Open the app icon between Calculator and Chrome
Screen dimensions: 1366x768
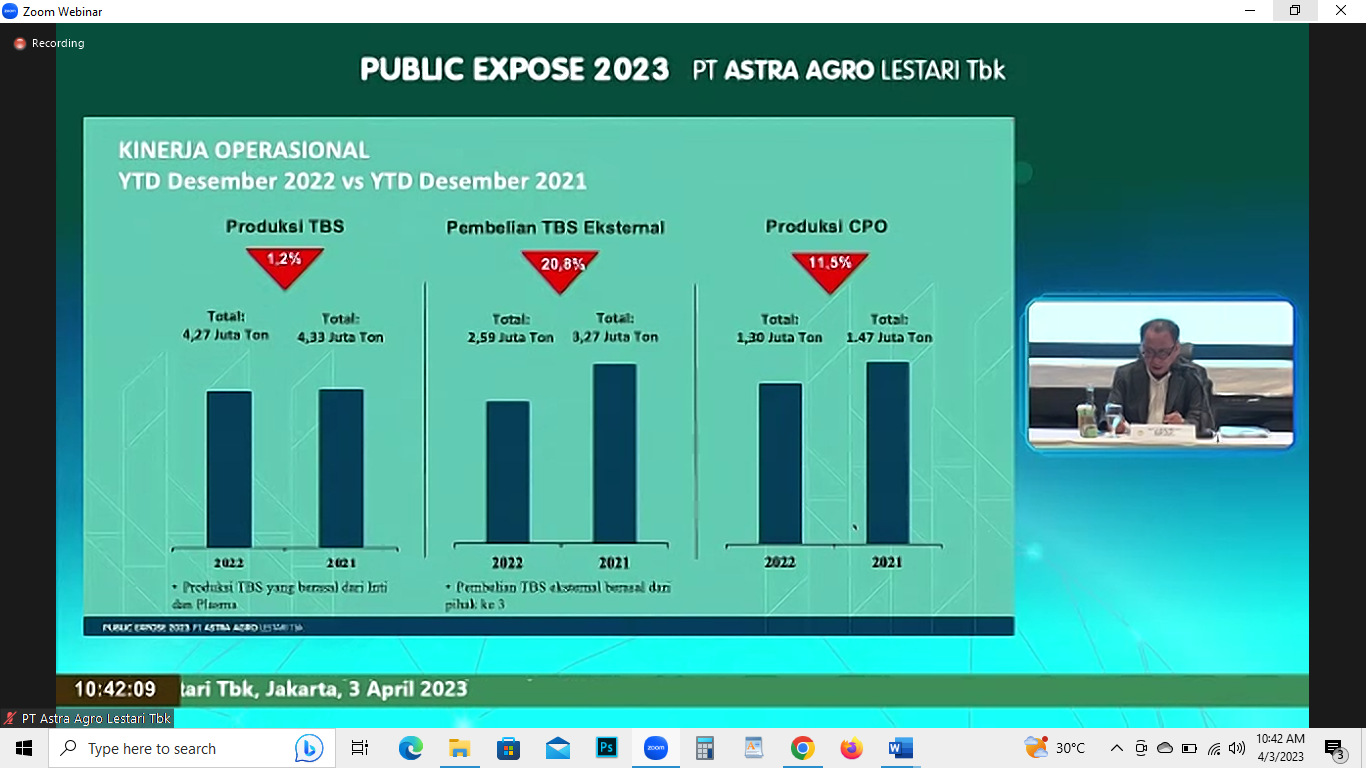point(753,748)
